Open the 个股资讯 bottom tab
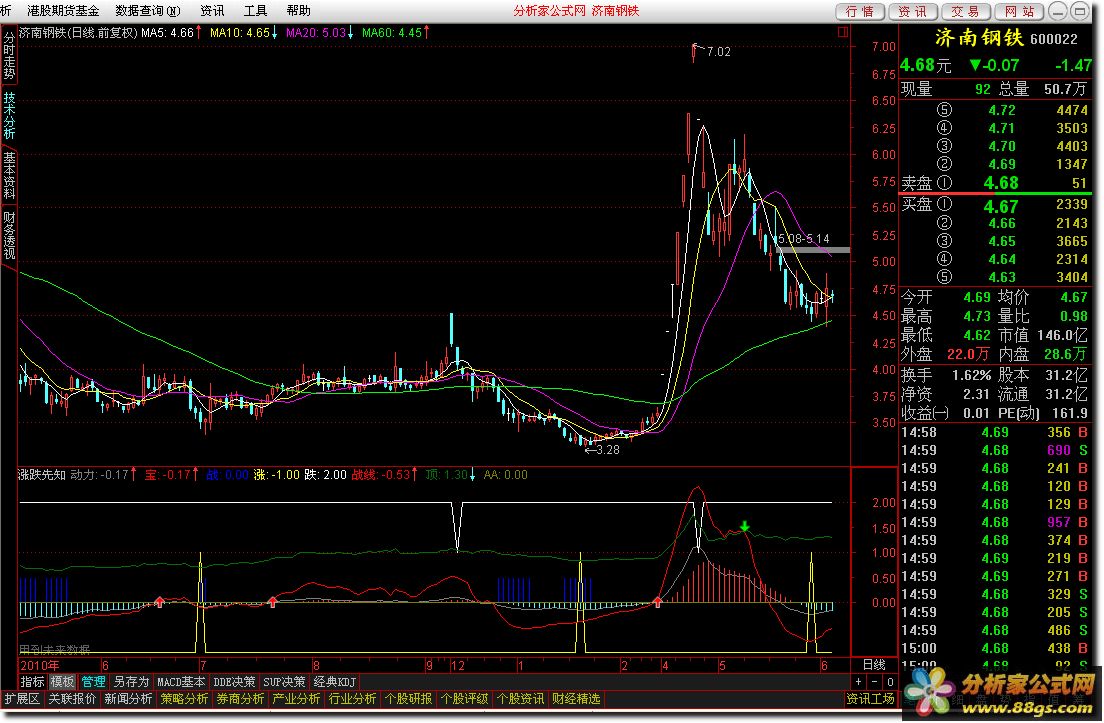Screen dimensions: 1104x723 [x=520, y=698]
